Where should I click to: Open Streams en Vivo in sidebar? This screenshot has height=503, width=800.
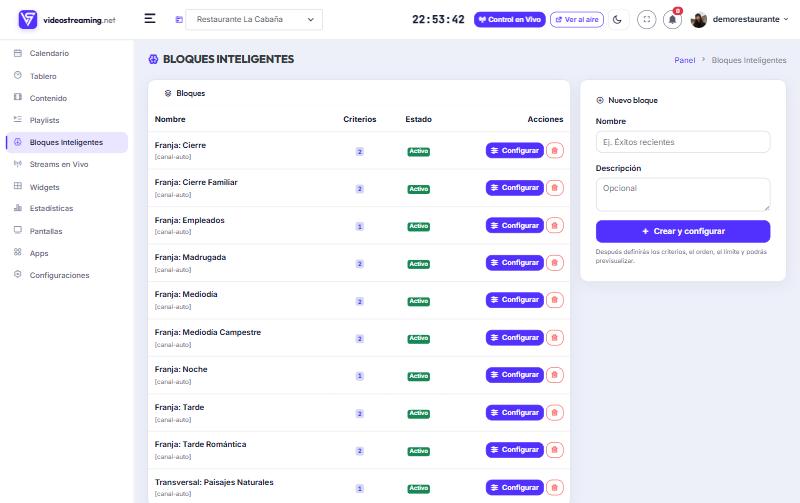point(59,164)
